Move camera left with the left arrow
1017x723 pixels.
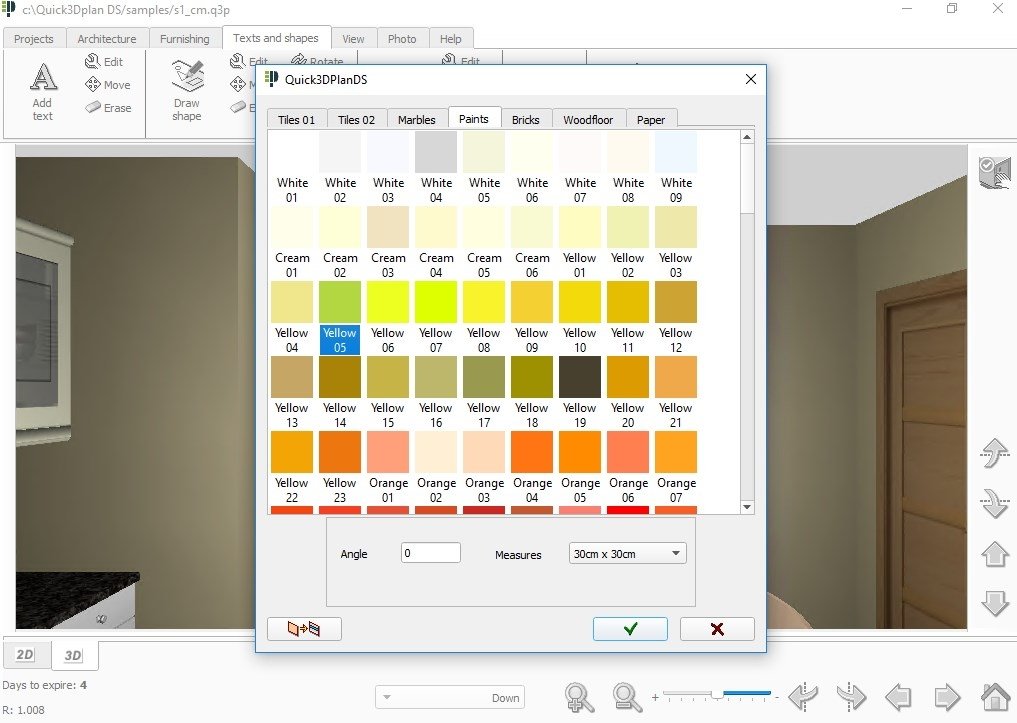pos(898,698)
